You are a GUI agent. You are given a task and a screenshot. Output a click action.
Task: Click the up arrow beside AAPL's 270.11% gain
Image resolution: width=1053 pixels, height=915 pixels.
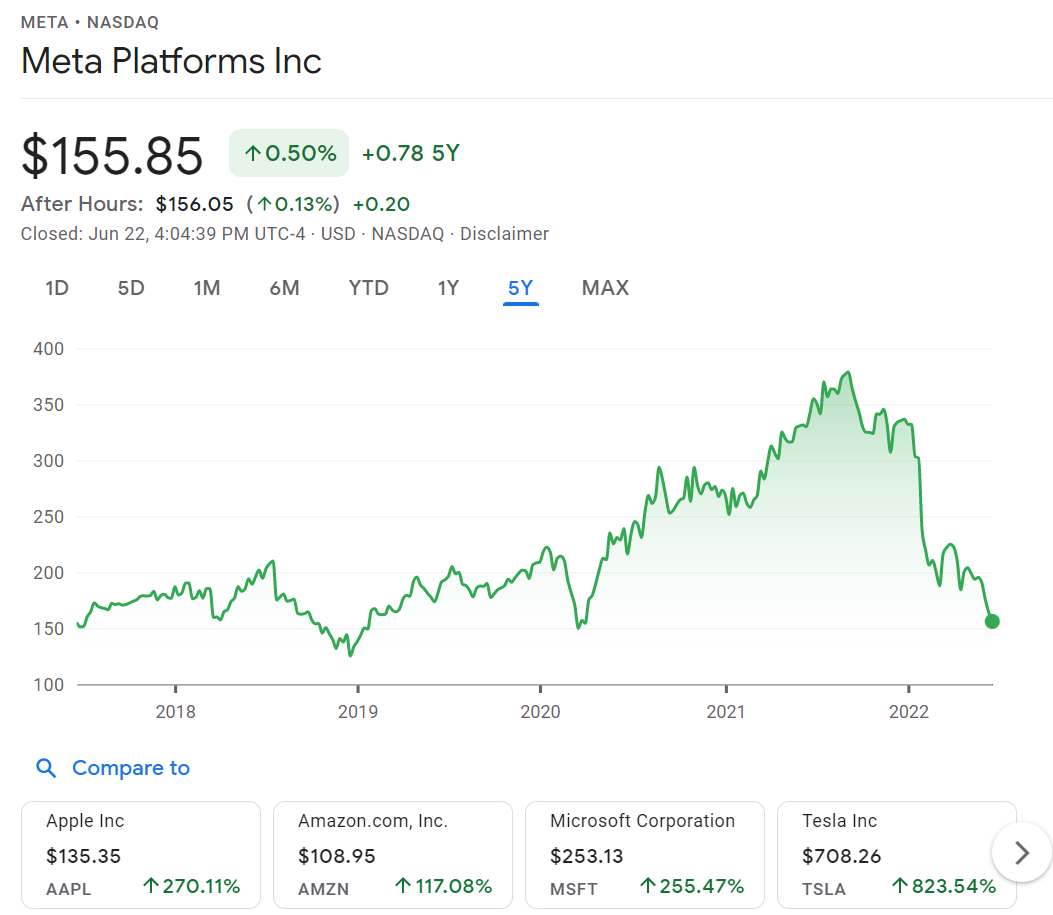click(x=150, y=886)
